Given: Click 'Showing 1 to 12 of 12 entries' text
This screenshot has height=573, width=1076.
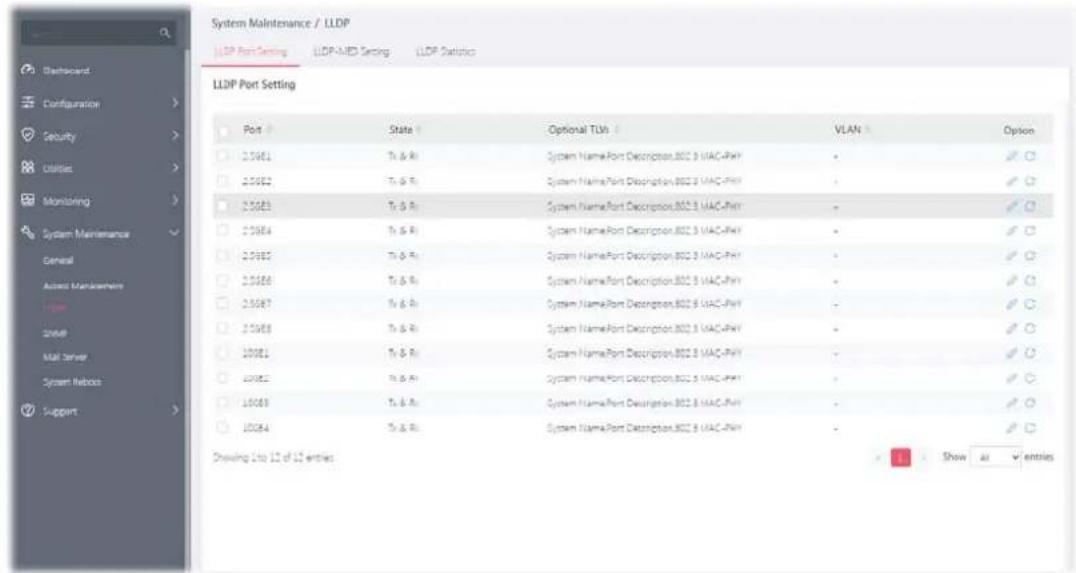Looking at the screenshot, I should point(273,458).
